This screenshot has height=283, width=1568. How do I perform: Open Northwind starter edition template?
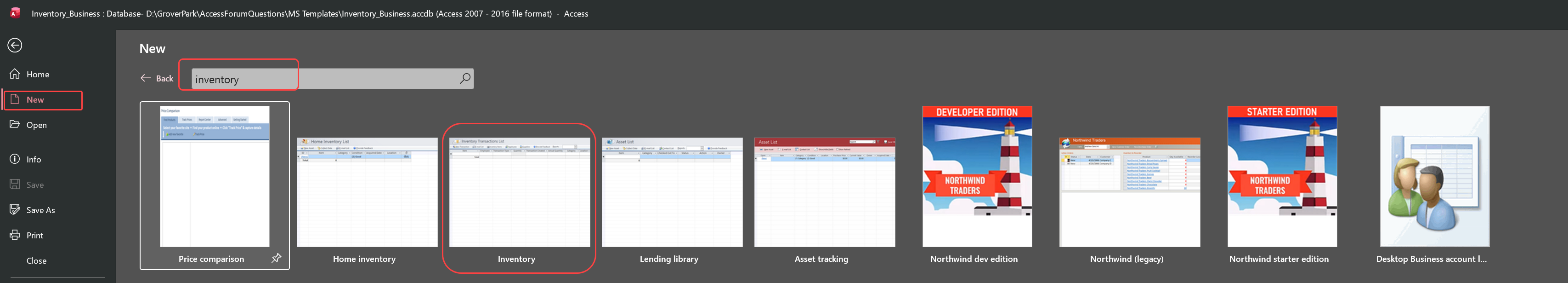pos(1282,176)
